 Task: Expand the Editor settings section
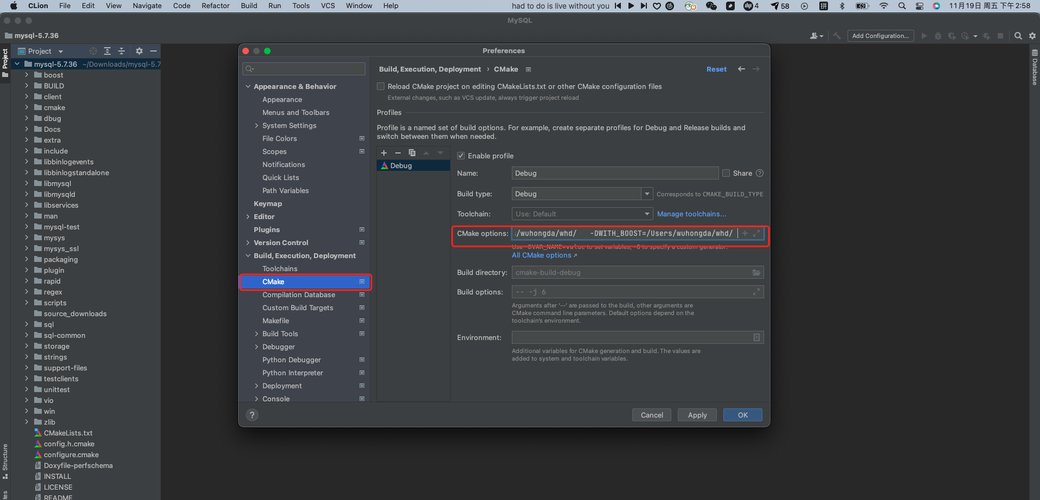248,217
